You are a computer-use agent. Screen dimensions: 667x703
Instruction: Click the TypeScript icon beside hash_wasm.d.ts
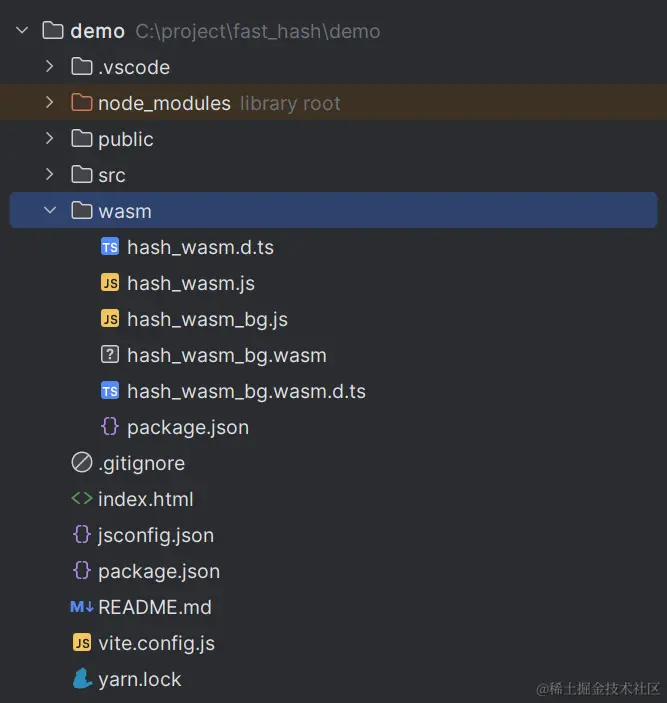point(110,247)
